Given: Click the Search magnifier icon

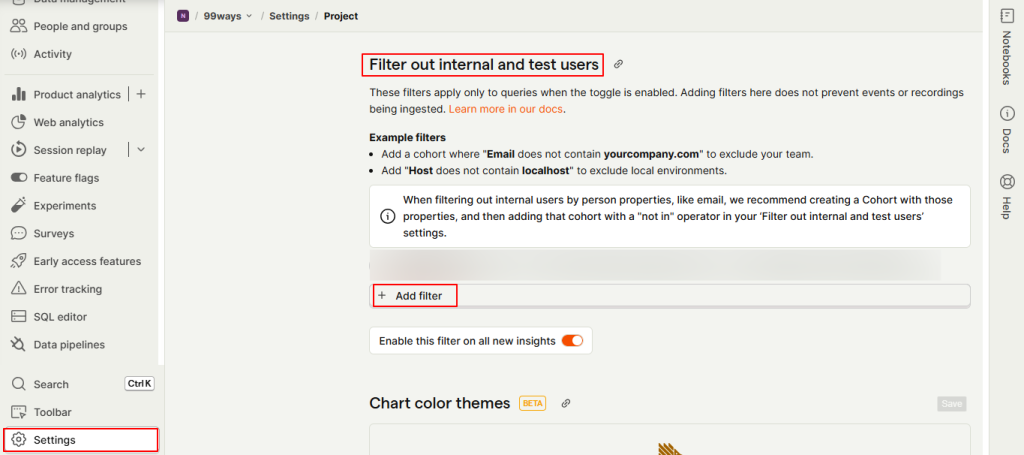Looking at the screenshot, I should 19,384.
